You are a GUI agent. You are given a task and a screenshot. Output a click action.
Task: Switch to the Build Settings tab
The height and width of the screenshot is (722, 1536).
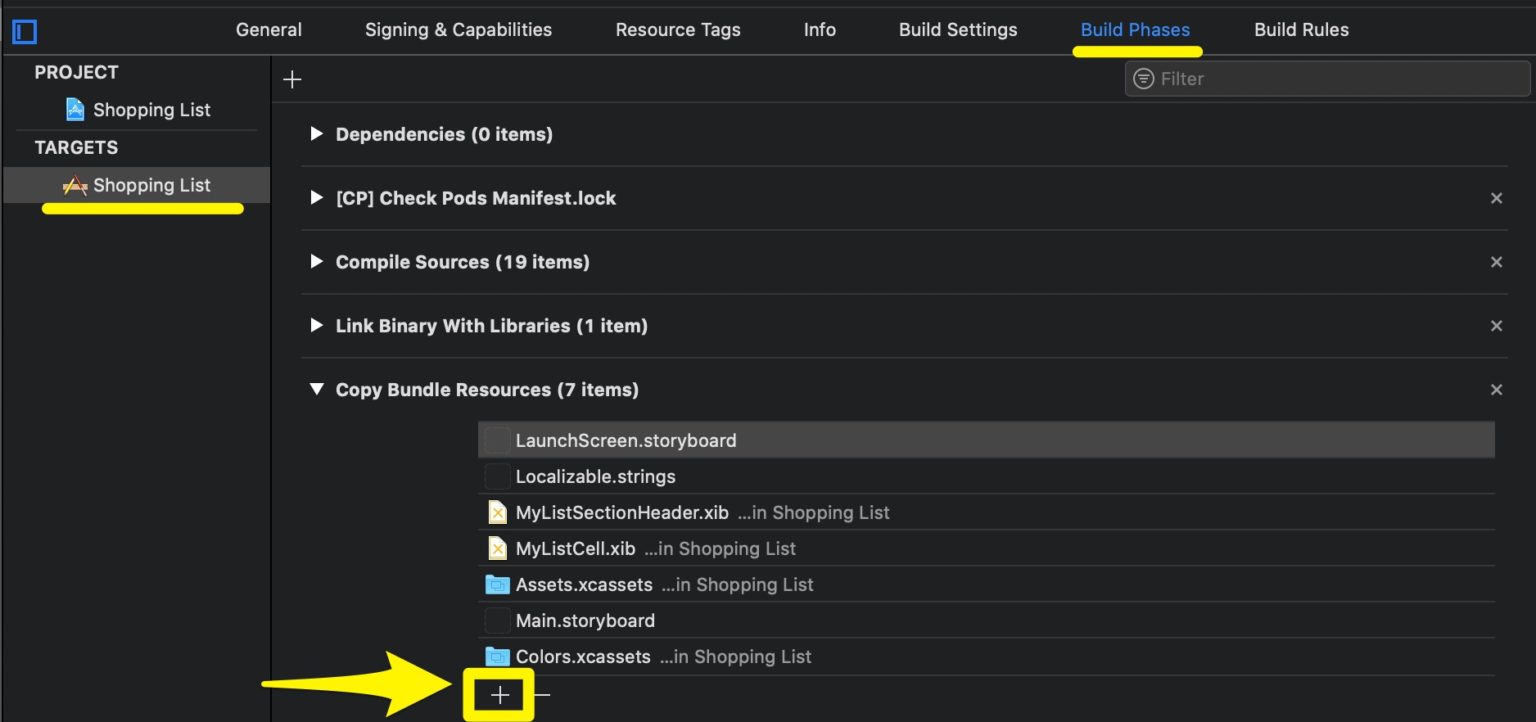957,30
